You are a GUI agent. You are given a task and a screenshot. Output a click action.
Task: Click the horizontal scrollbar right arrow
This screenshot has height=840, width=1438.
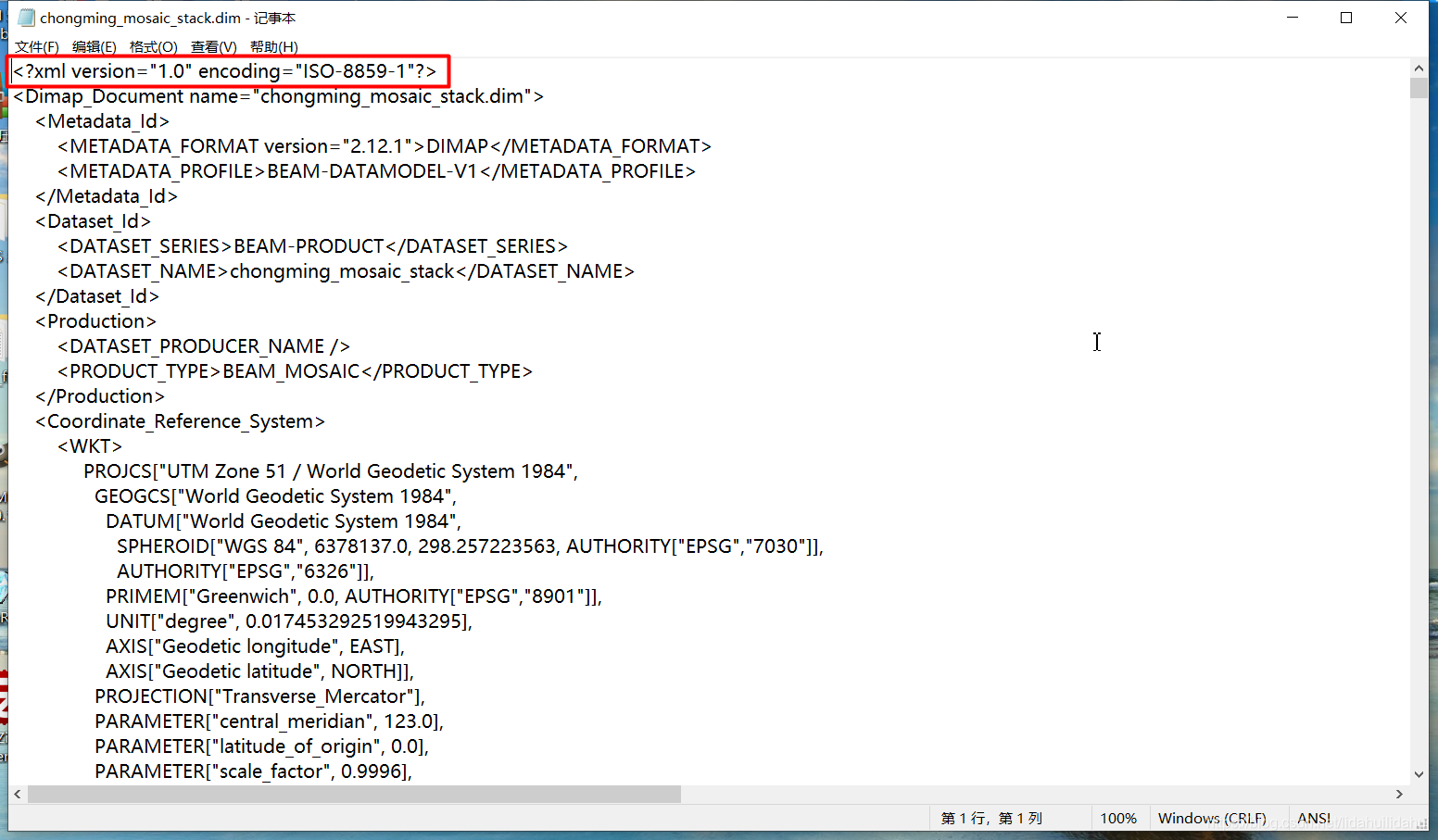(x=1399, y=794)
